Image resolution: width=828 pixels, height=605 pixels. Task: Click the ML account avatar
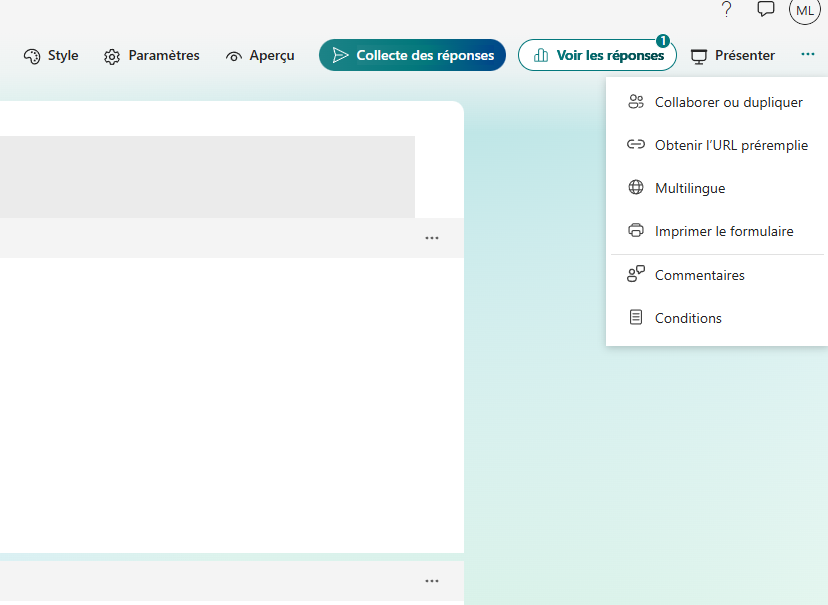point(805,10)
